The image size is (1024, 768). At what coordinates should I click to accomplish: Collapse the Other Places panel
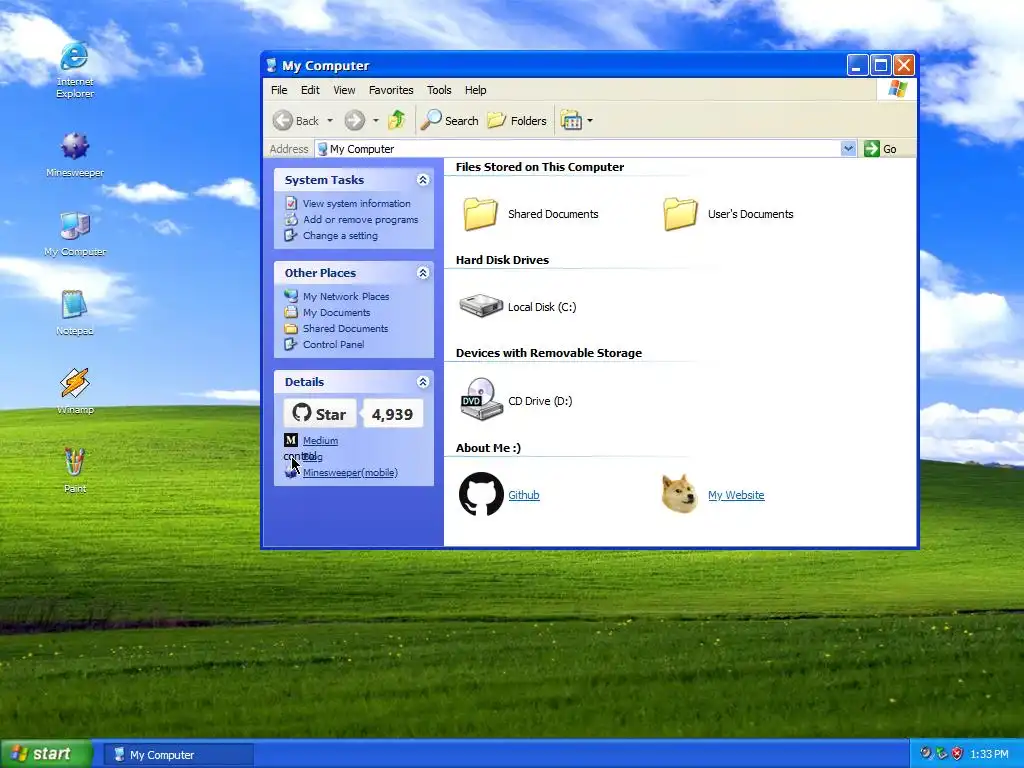423,272
